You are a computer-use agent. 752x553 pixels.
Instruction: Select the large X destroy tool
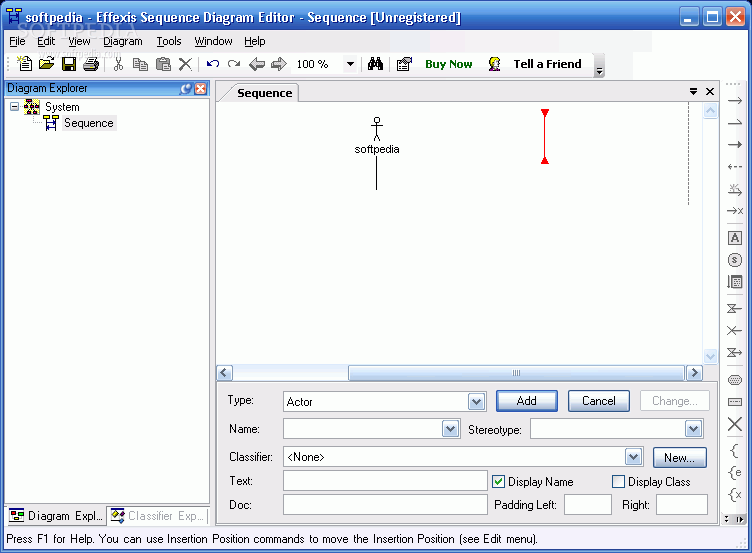tap(735, 424)
